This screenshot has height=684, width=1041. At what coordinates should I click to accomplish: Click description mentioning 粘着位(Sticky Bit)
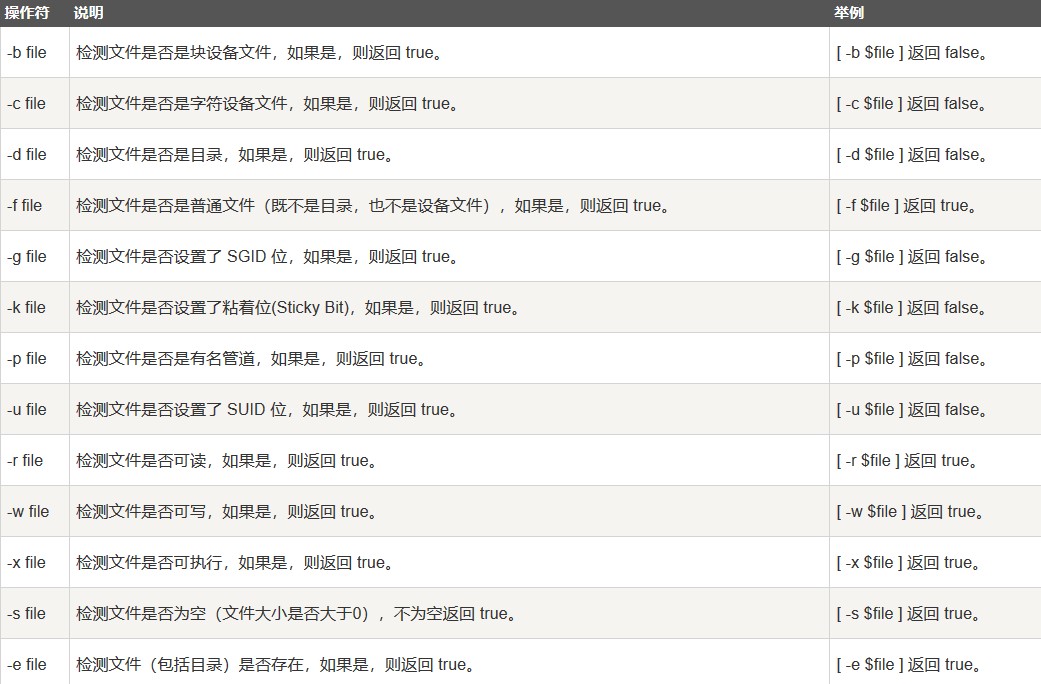coord(297,307)
